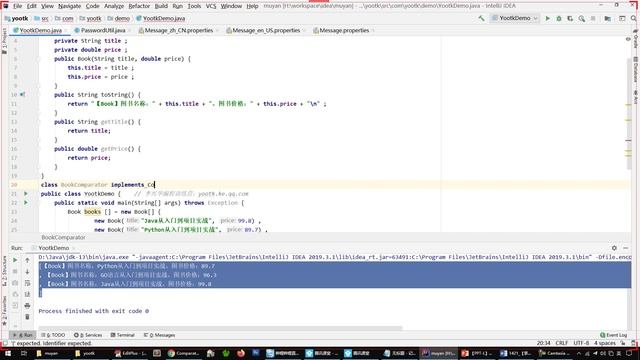Screen dimensions: 640x360
Task: Open the Windows Start menu
Action: click(7, 353)
